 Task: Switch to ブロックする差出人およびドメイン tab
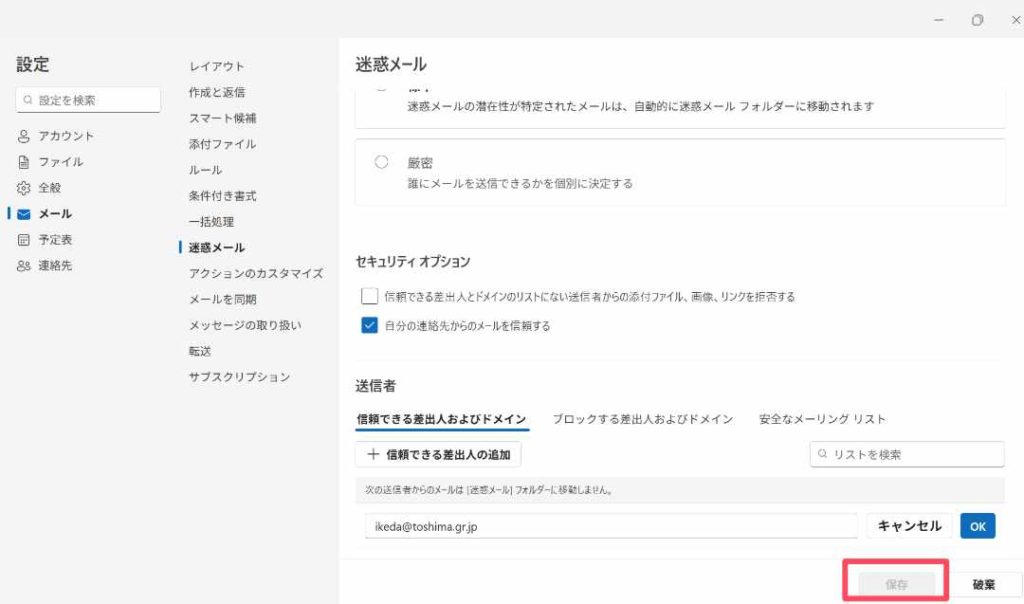(x=643, y=419)
